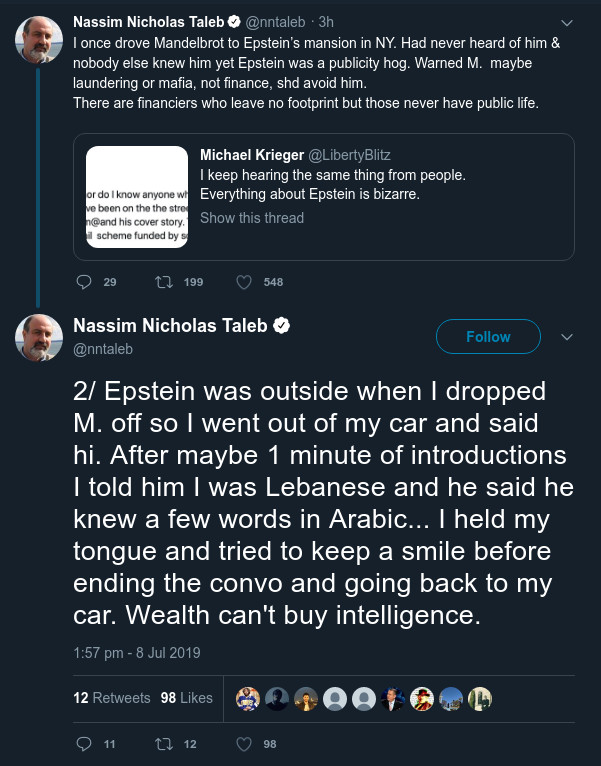
Task: View the 98 Likes list
Action: click(x=187, y=698)
